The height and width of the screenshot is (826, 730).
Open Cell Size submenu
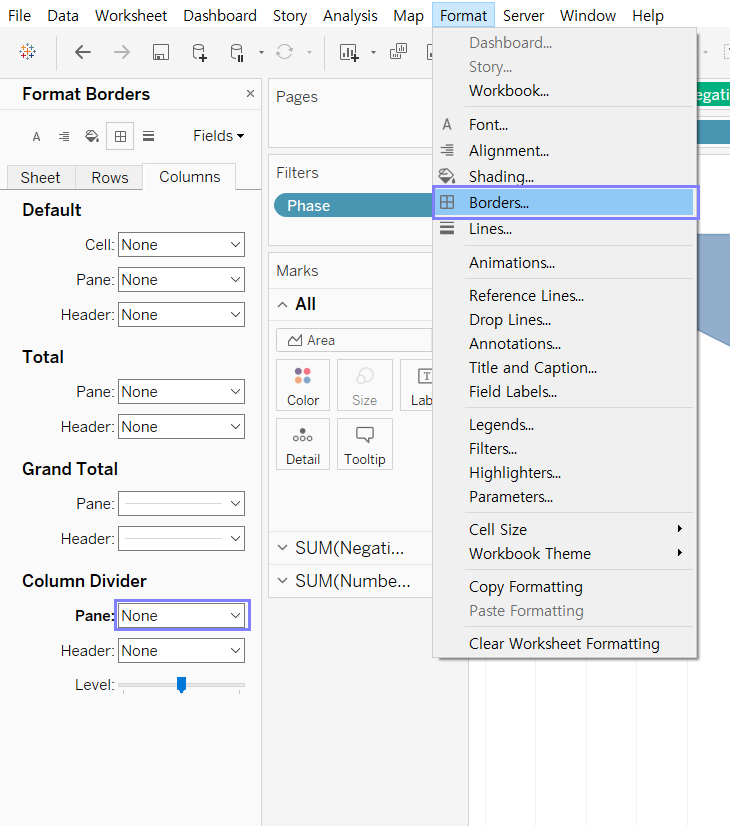[566, 529]
